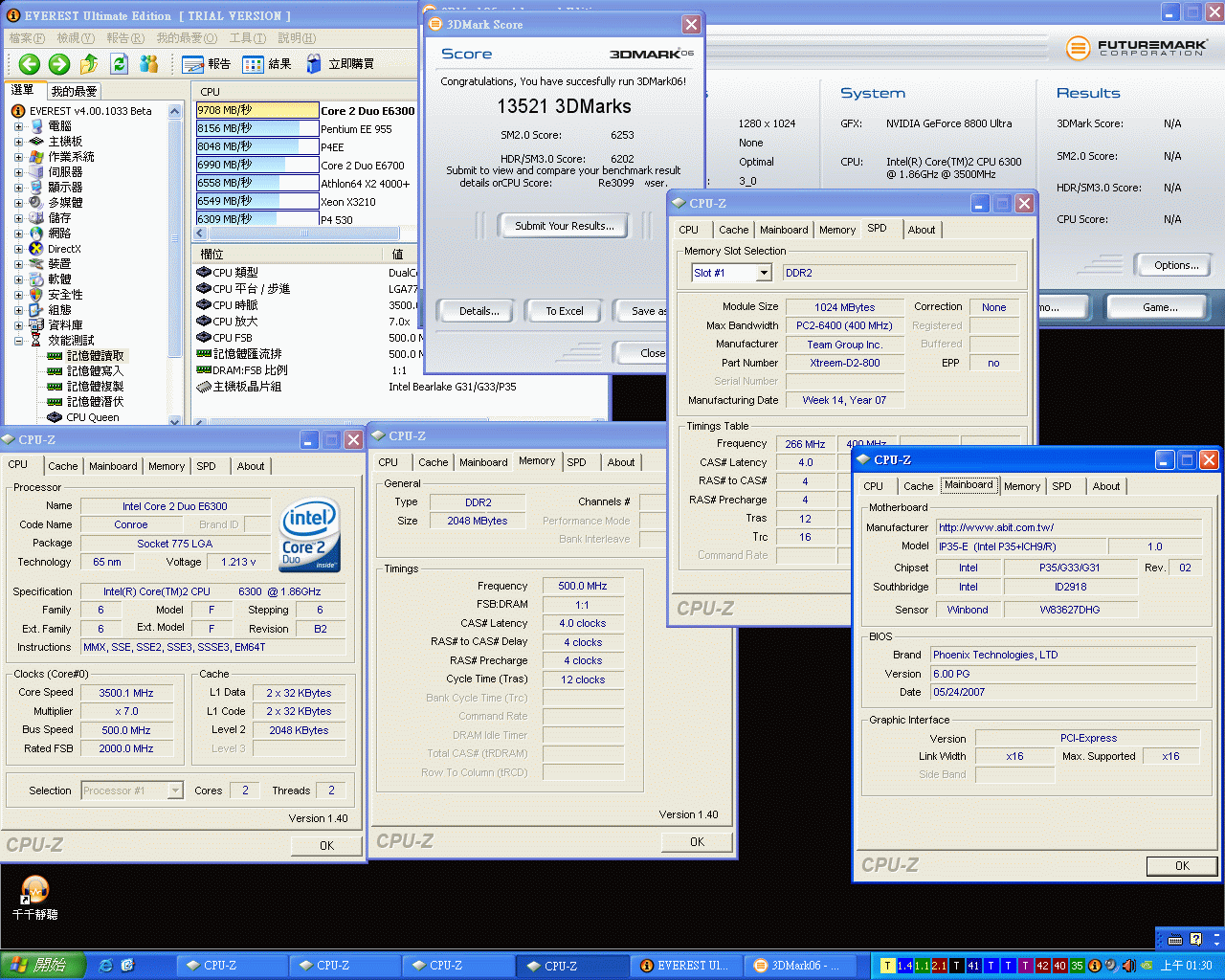Viewport: 1225px width, 980px height.
Task: Expand the 儲存 storage tree node
Action: [x=18, y=218]
